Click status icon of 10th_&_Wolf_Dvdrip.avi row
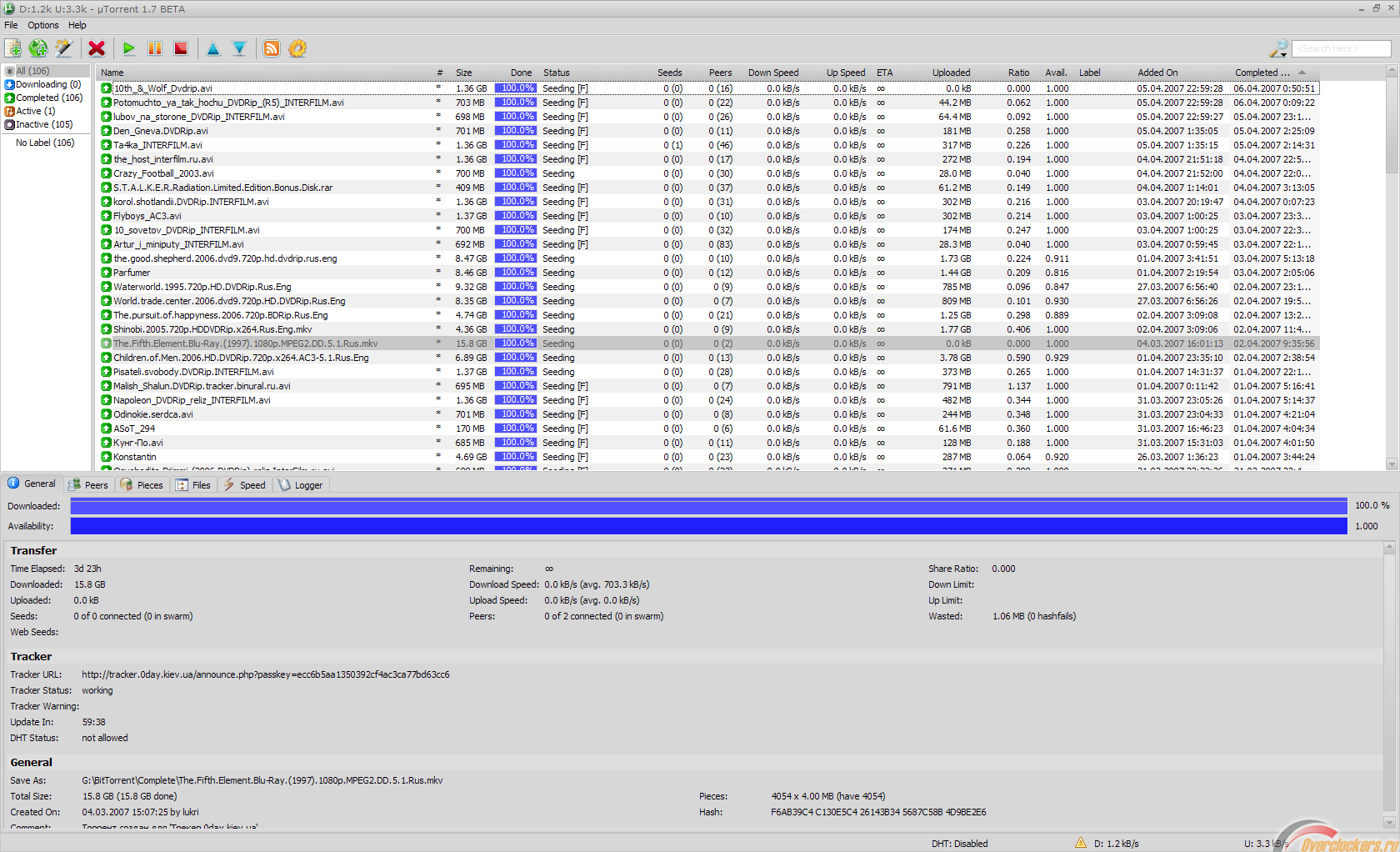This screenshot has height=852, width=1400. point(107,88)
